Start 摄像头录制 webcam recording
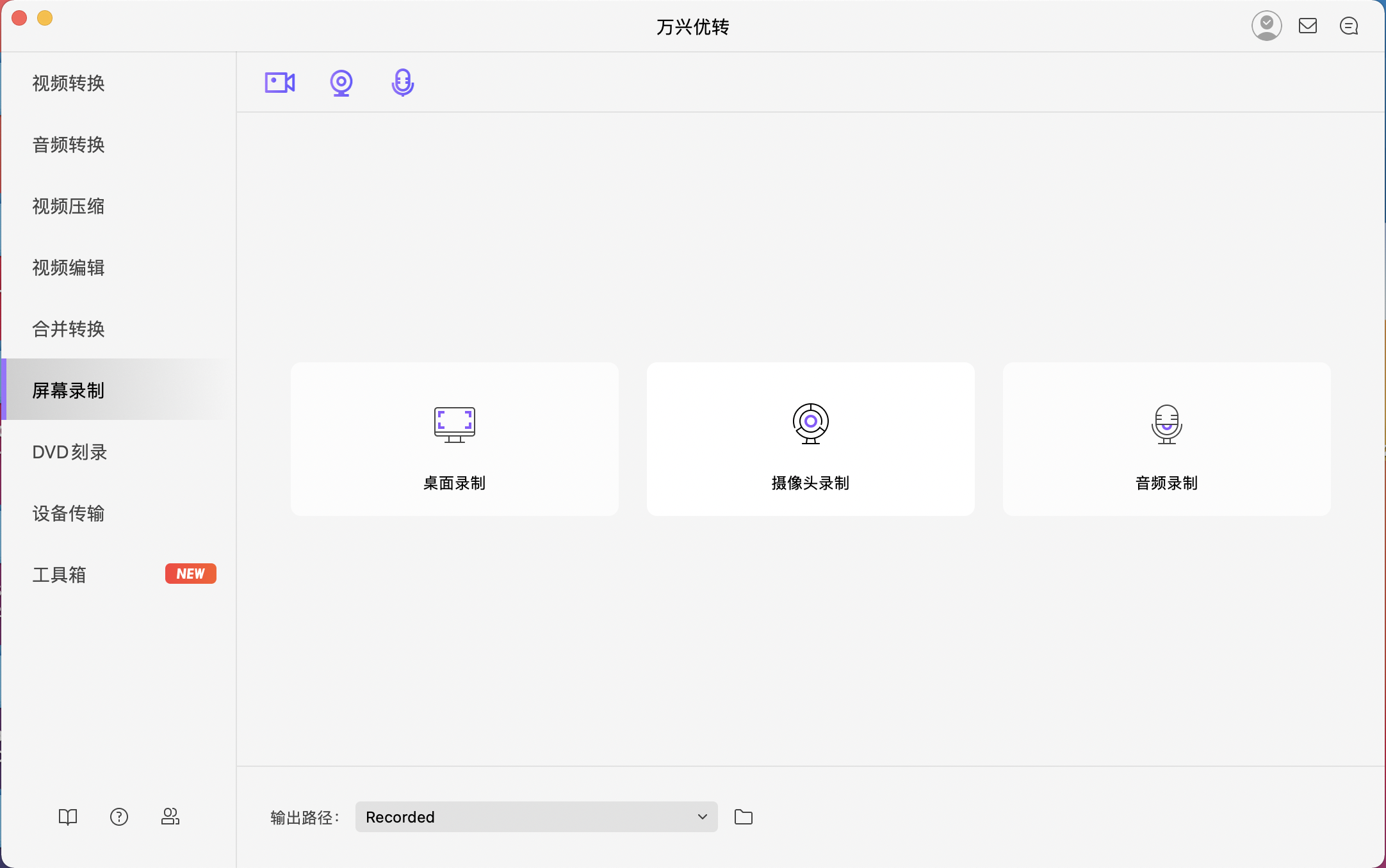This screenshot has width=1386, height=868. (810, 439)
